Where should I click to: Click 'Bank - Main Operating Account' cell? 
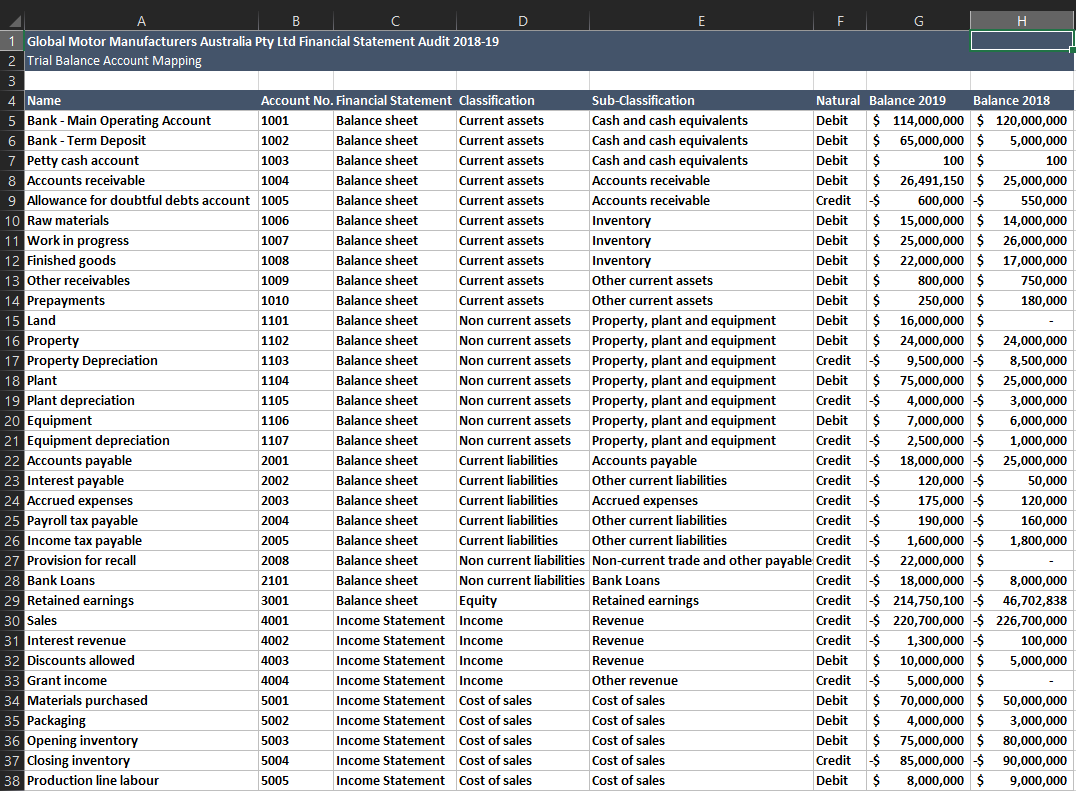(x=141, y=121)
